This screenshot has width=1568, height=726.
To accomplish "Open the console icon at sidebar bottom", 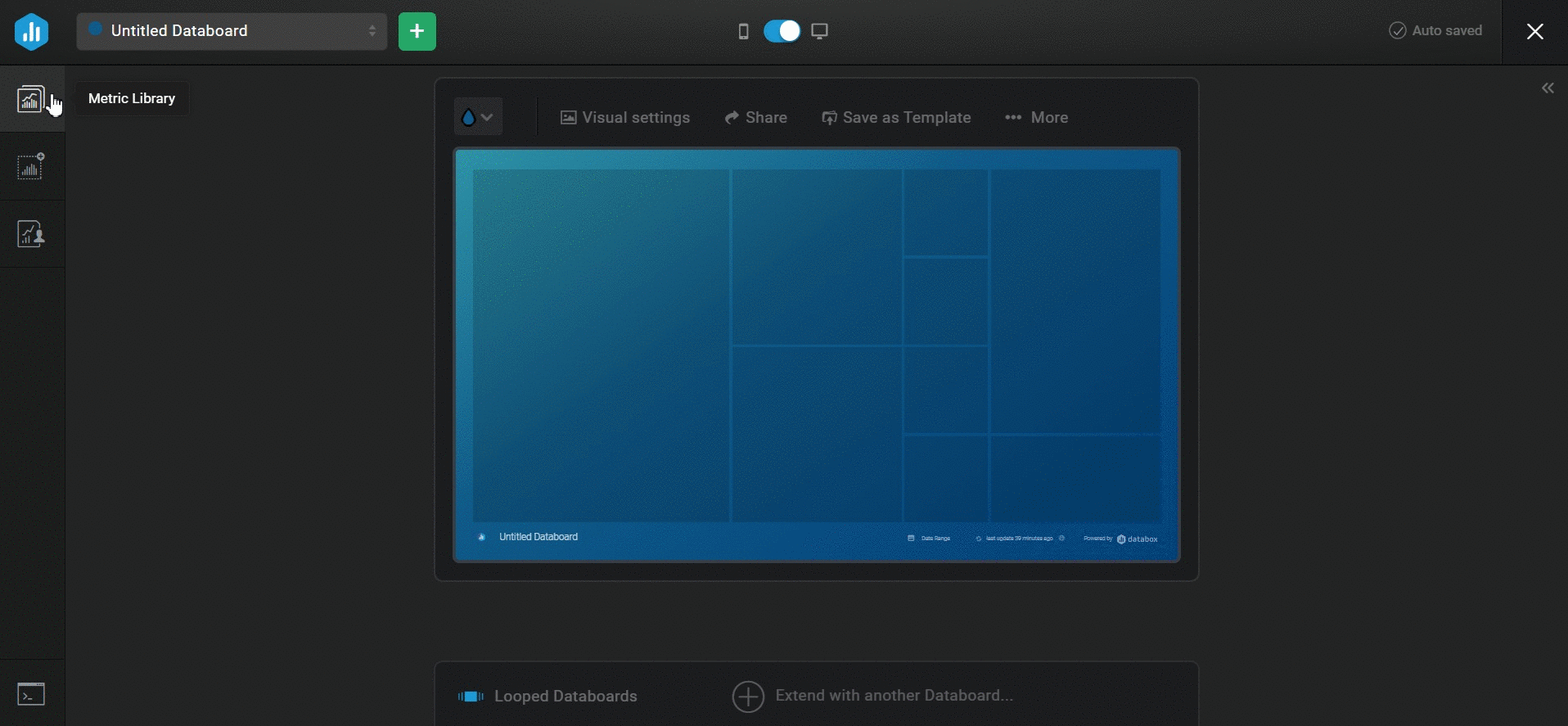I will (31, 694).
